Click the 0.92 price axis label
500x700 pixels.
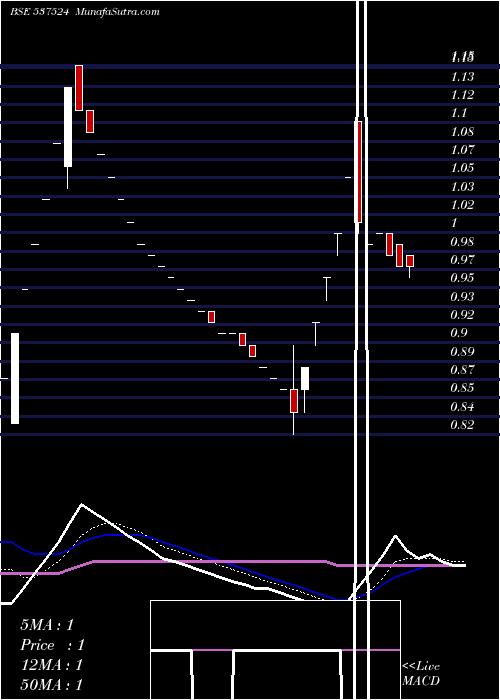pos(462,315)
